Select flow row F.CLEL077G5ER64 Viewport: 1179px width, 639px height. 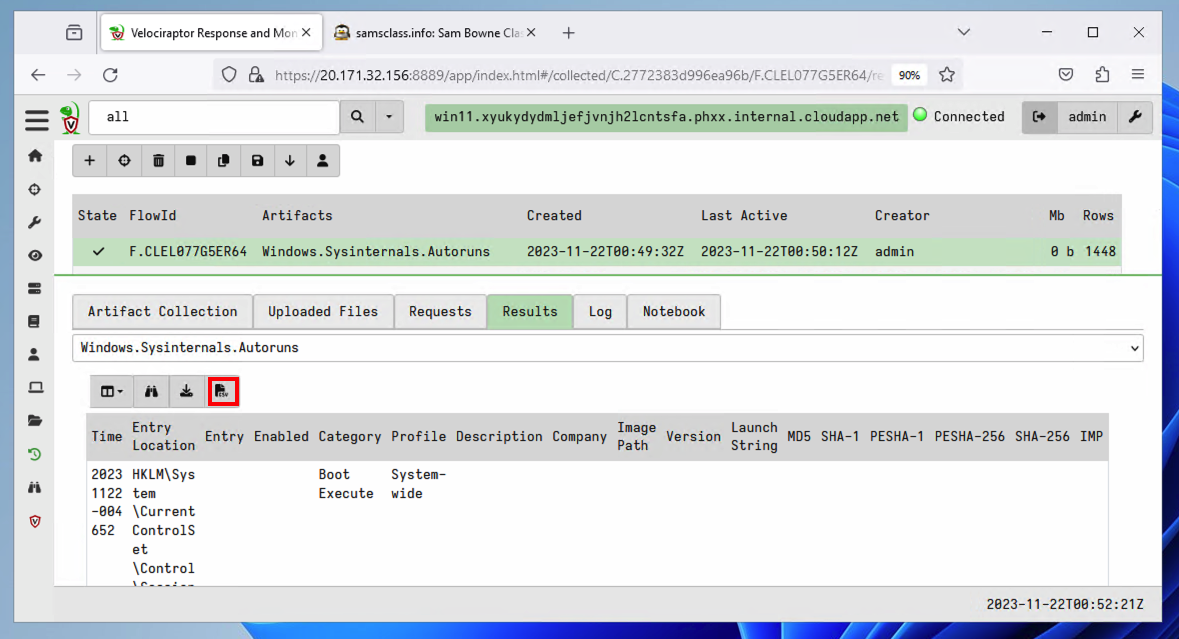coord(597,252)
